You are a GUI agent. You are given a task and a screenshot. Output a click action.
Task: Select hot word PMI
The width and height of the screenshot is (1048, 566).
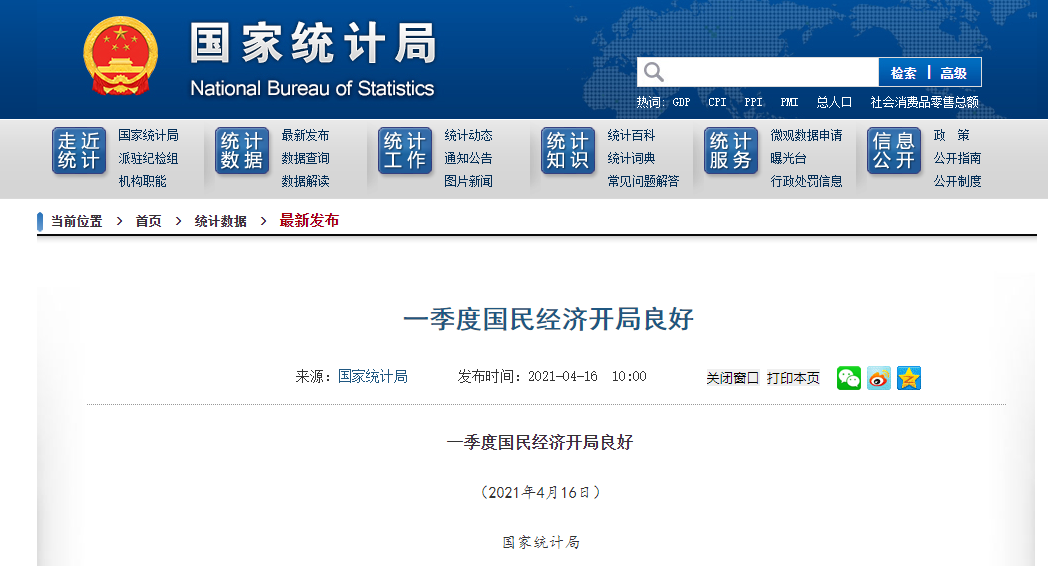tap(789, 102)
